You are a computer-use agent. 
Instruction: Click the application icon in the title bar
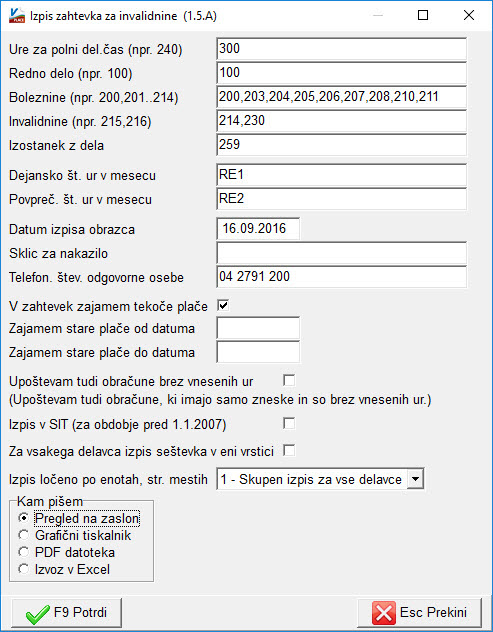click(x=17, y=16)
